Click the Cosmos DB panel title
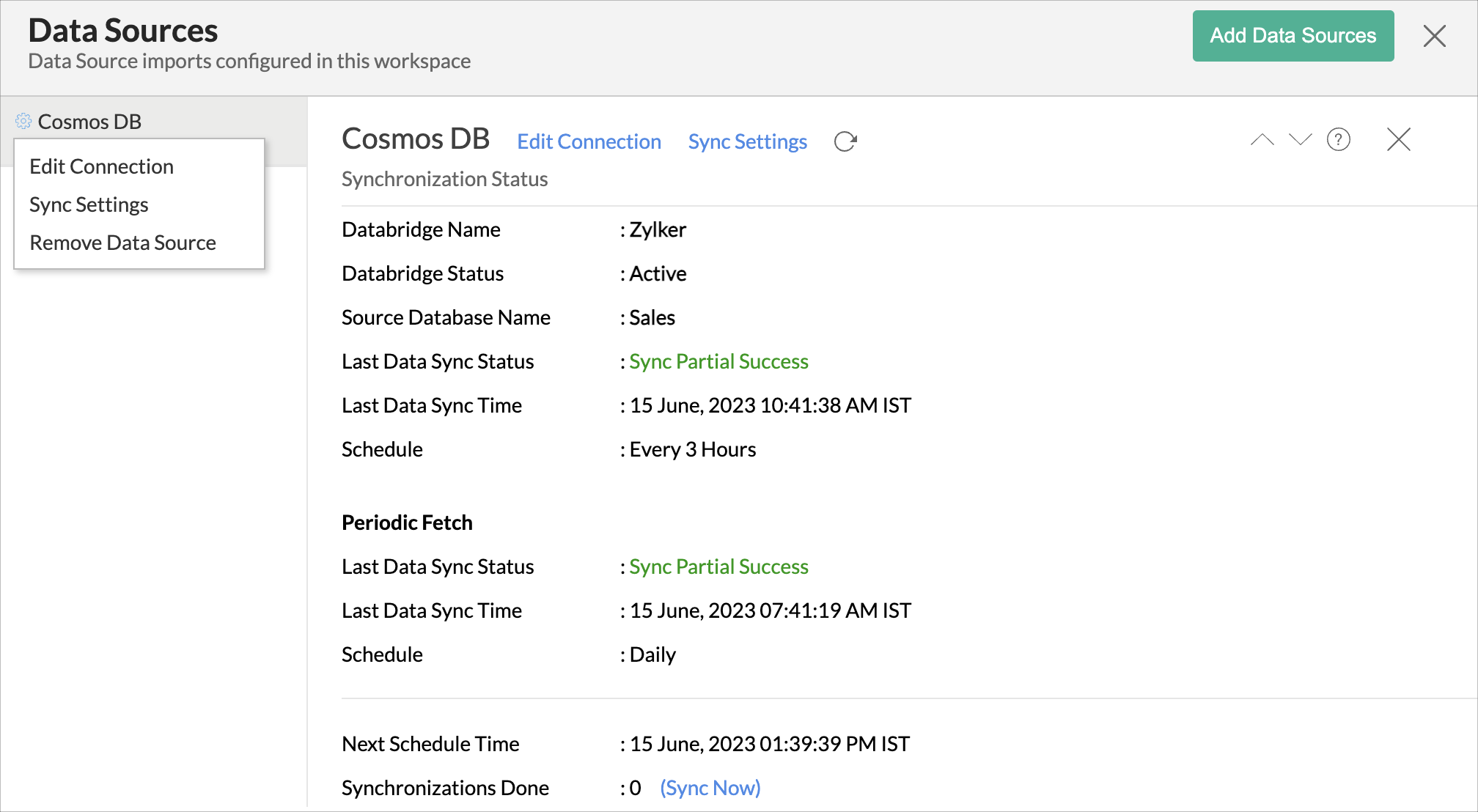Screen dimensions: 1478x812 (x=416, y=139)
